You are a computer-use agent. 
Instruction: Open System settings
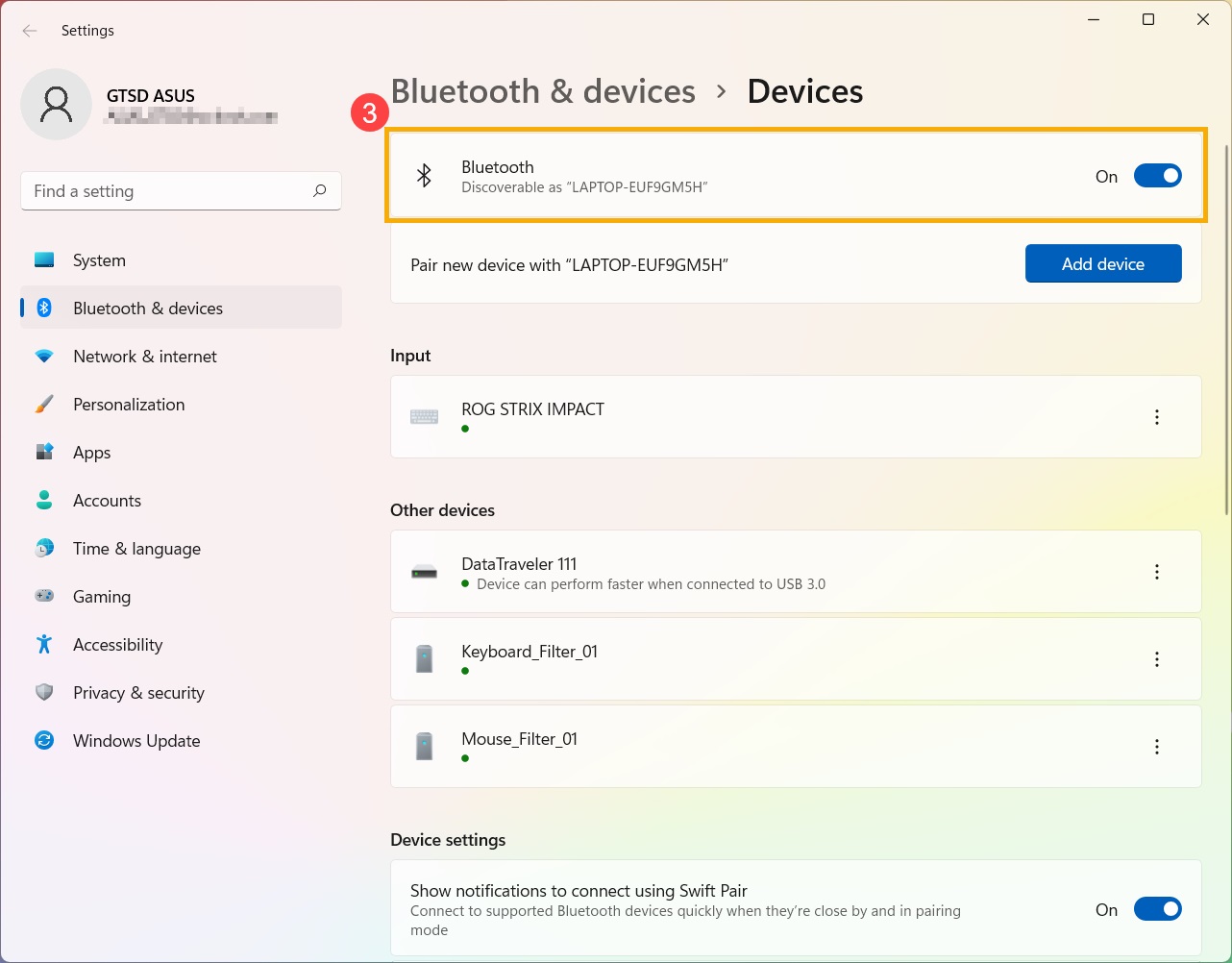click(181, 260)
